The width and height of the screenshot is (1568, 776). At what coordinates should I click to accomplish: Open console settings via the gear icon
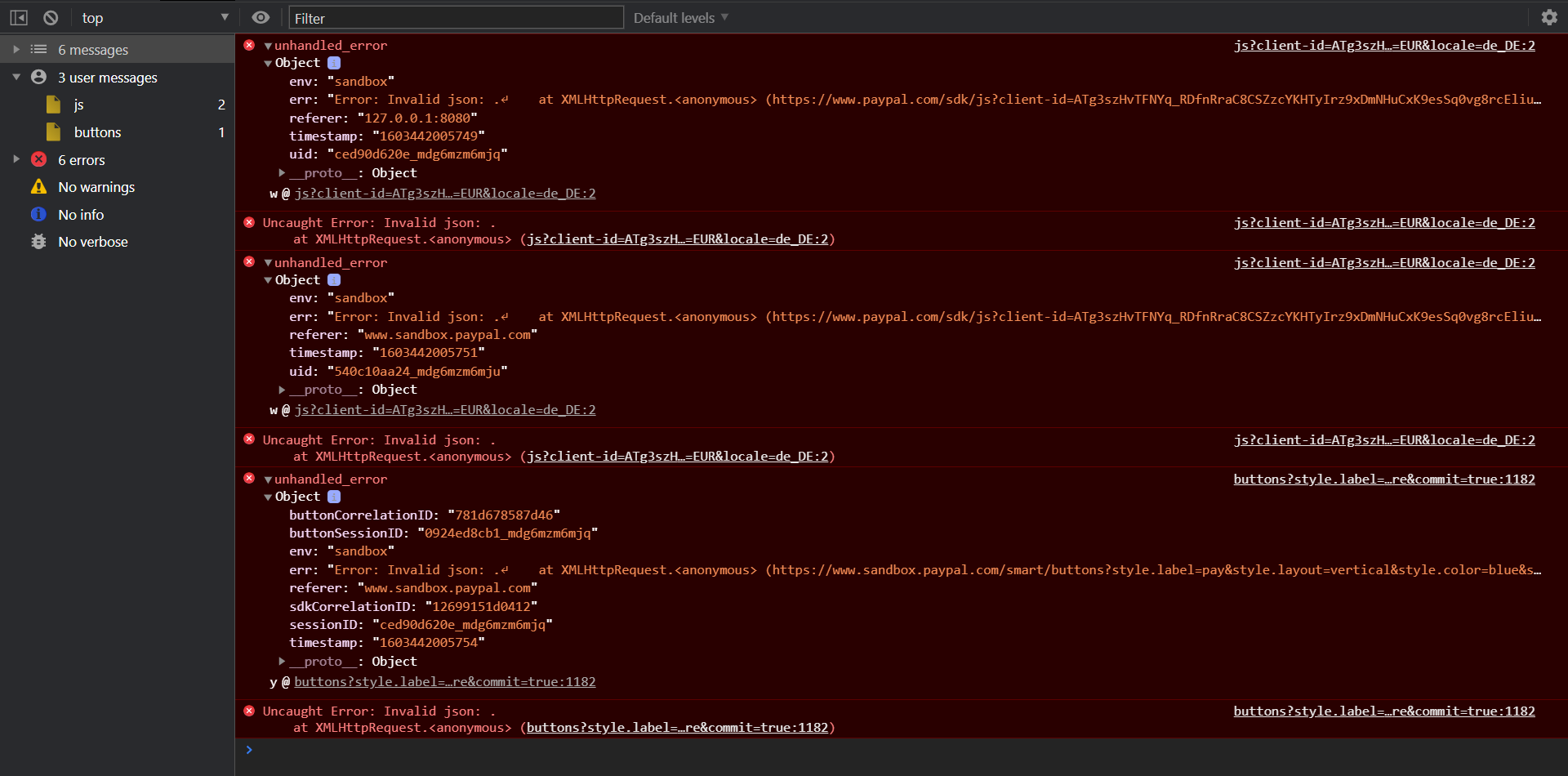[x=1549, y=17]
